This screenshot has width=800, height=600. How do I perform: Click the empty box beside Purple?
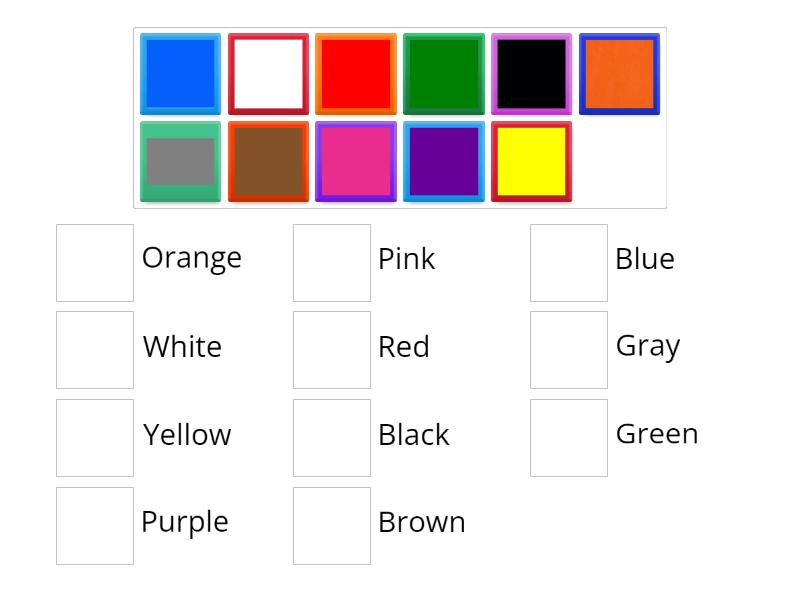(x=95, y=524)
